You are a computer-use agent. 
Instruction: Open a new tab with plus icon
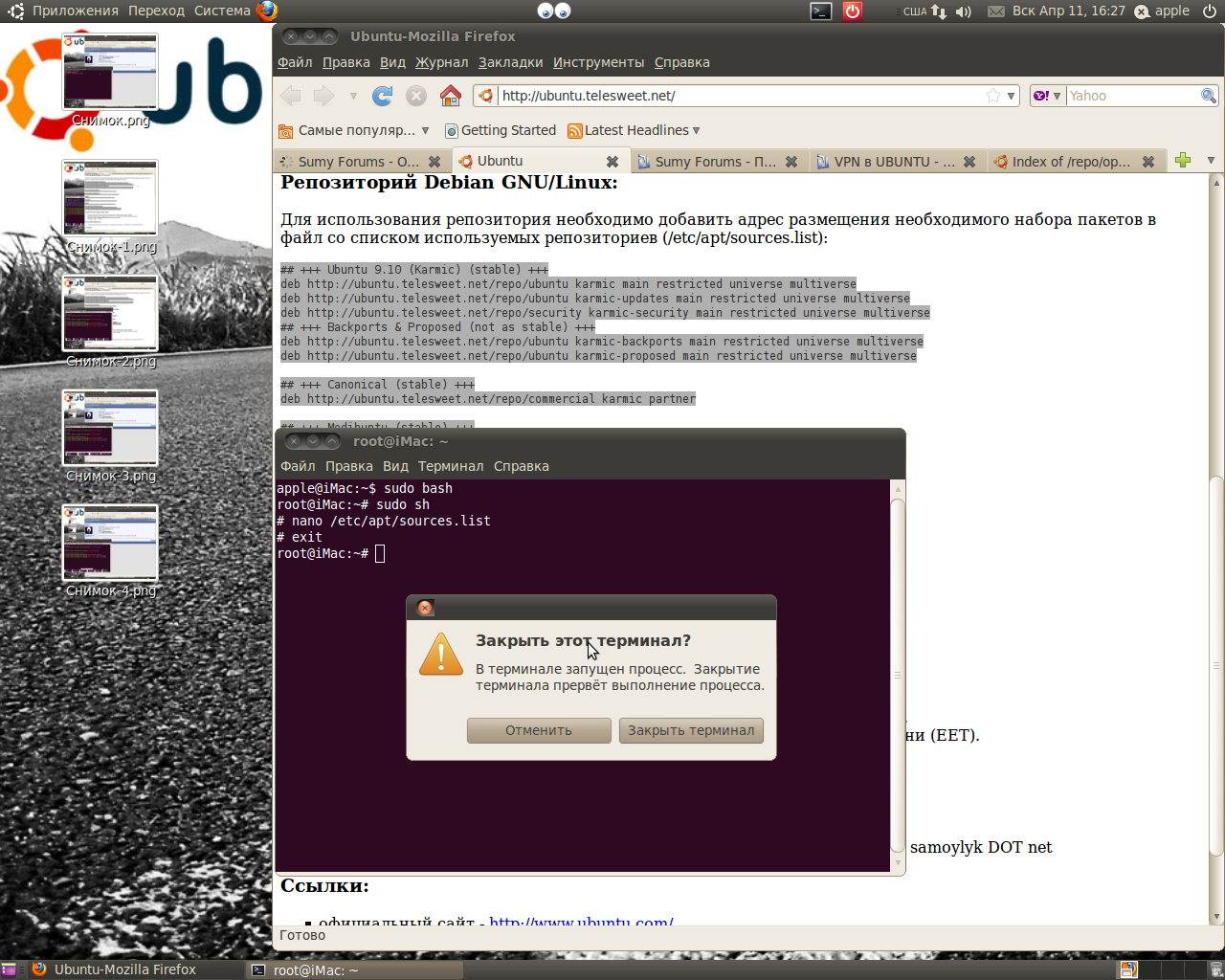[1183, 161]
